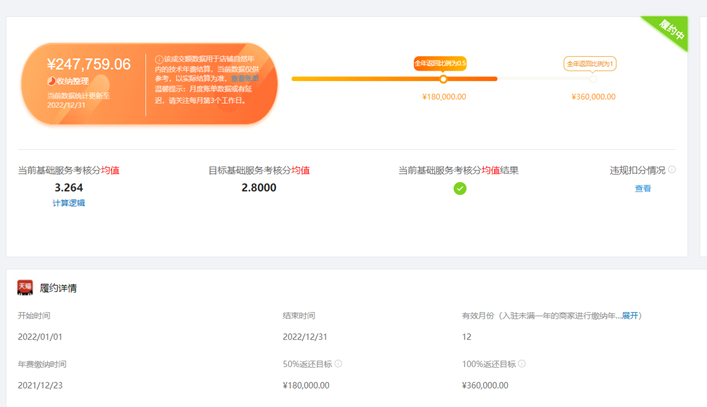The height and width of the screenshot is (407, 707).
Task: Click the 全年返回比例为0.5 orange label
Action: pyautogui.click(x=441, y=63)
